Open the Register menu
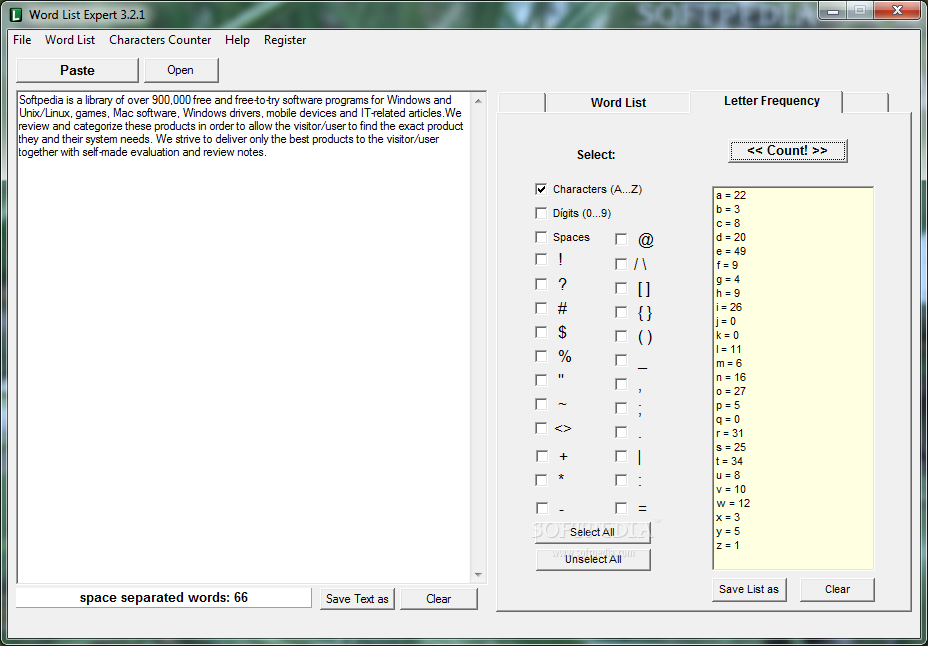Image resolution: width=928 pixels, height=646 pixels. click(x=285, y=40)
